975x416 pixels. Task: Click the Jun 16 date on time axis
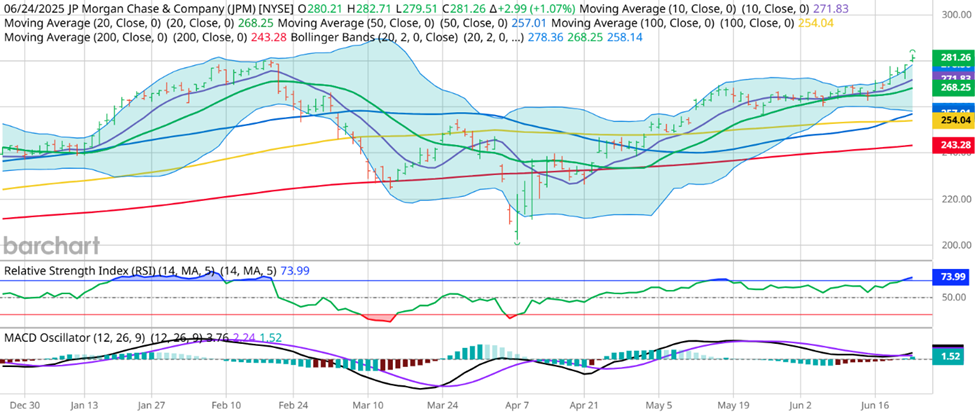click(x=876, y=407)
